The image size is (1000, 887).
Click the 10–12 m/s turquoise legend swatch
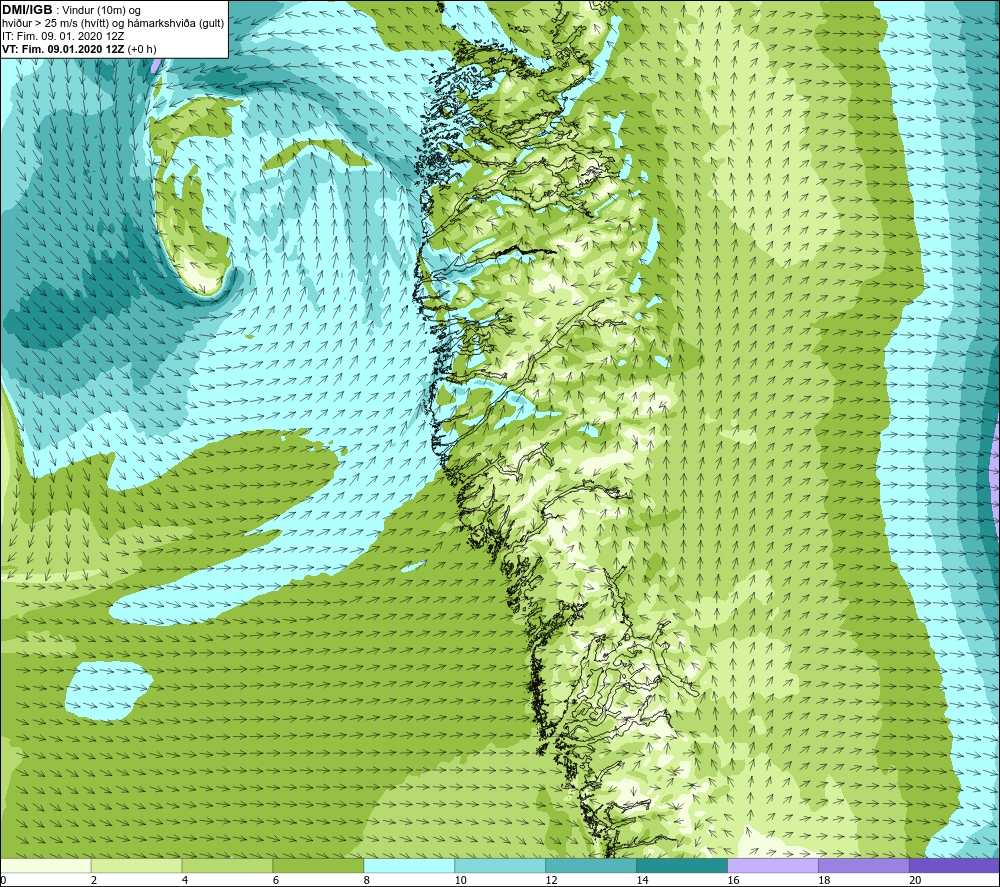point(500,865)
